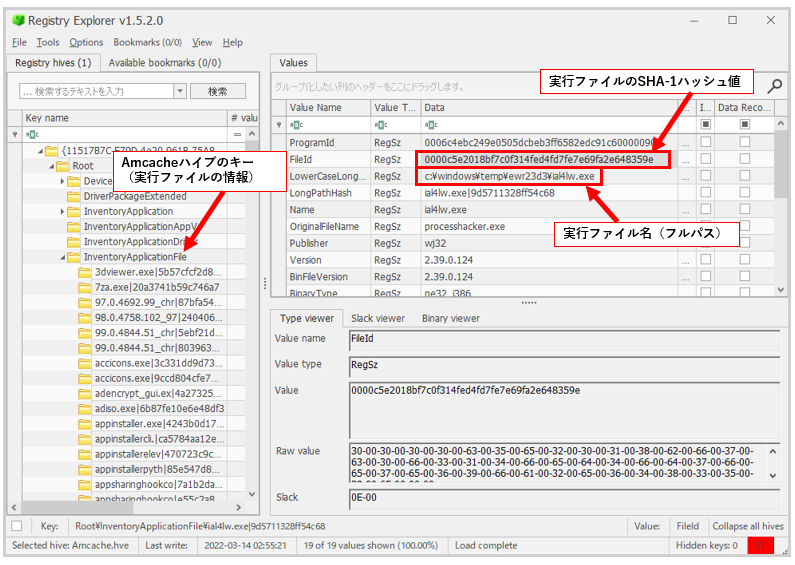795x565 pixels.
Task: Click the DriverPackageExtended folder icon
Action: 74,196
